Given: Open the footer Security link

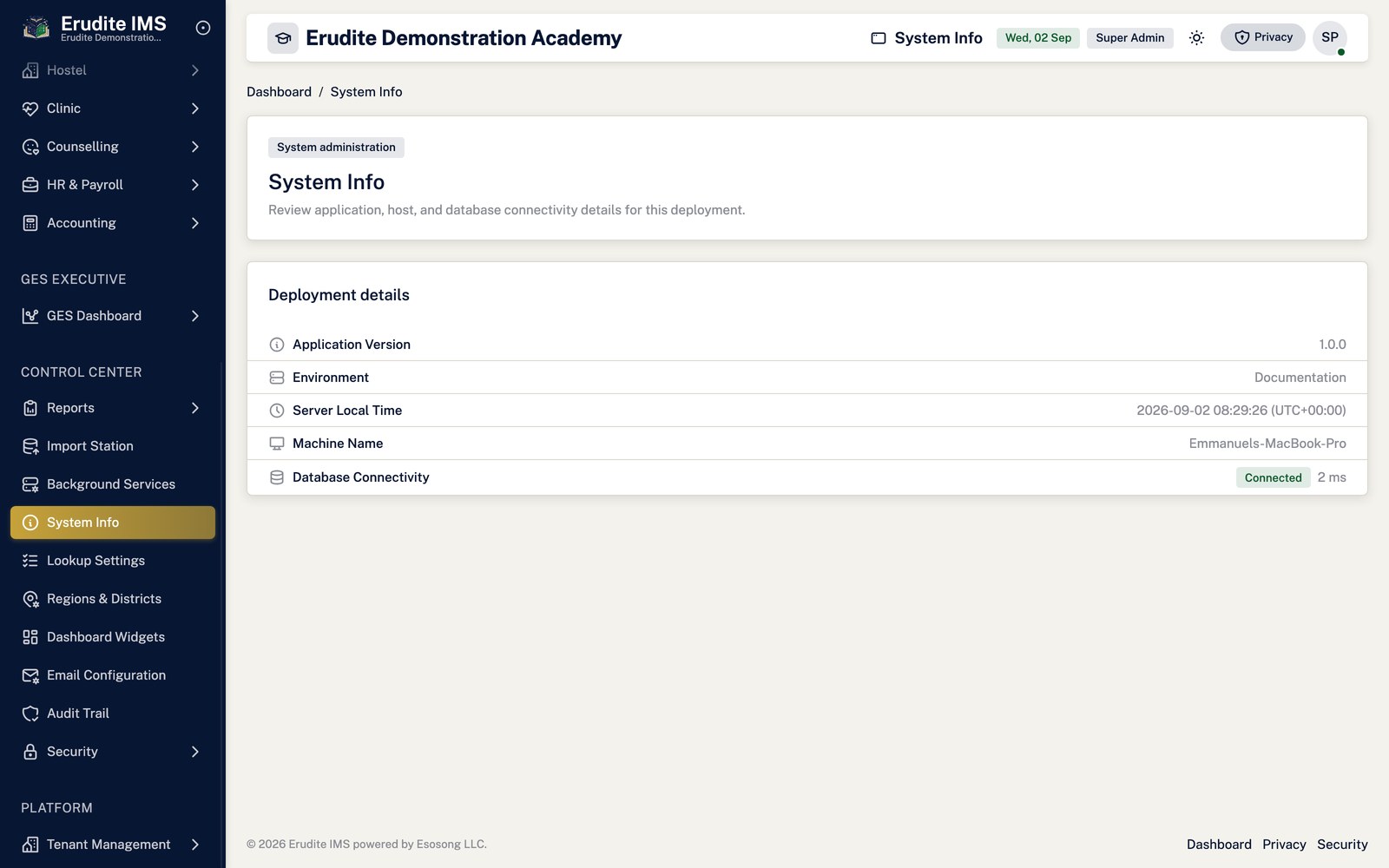Looking at the screenshot, I should (x=1342, y=845).
